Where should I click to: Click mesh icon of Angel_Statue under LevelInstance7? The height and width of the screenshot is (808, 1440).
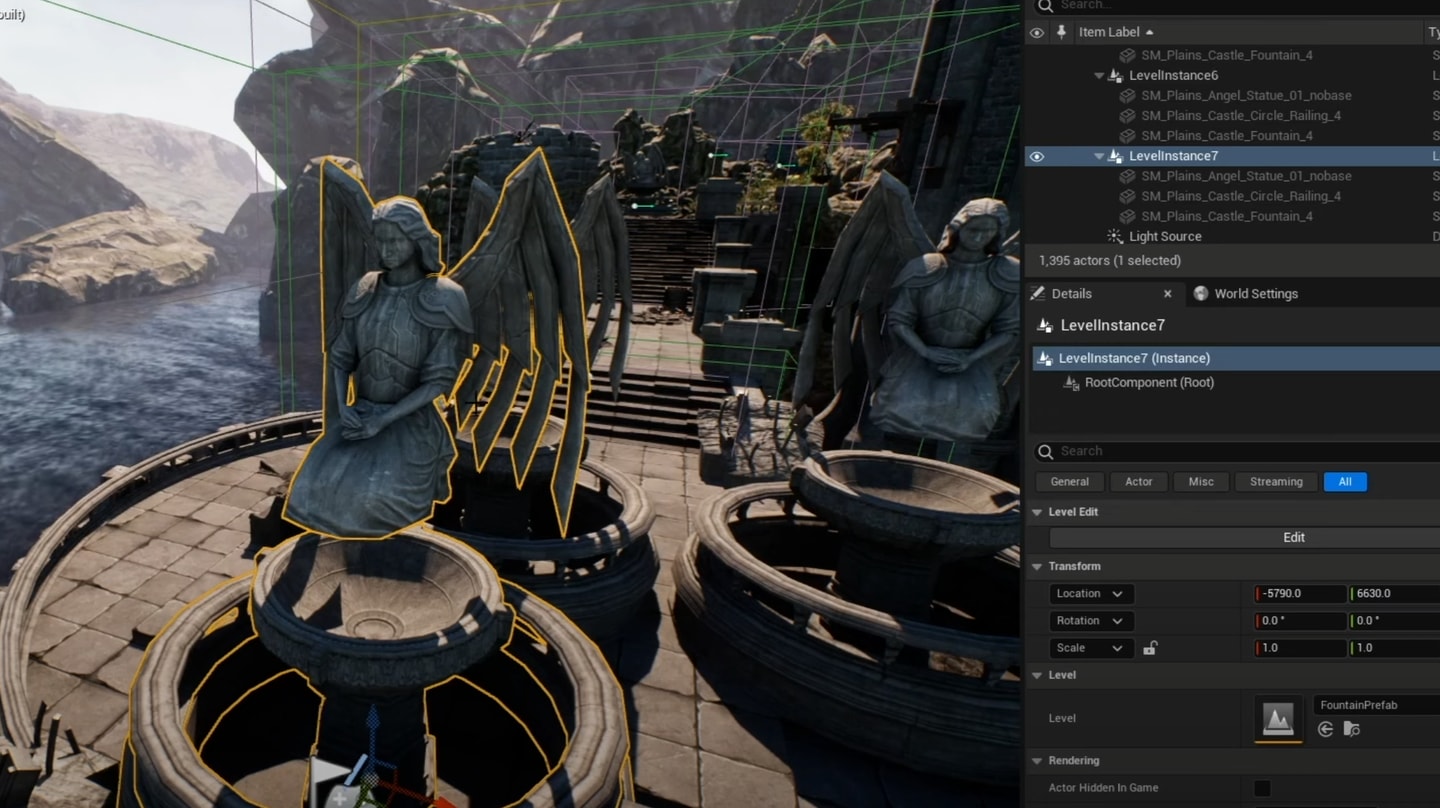1127,176
